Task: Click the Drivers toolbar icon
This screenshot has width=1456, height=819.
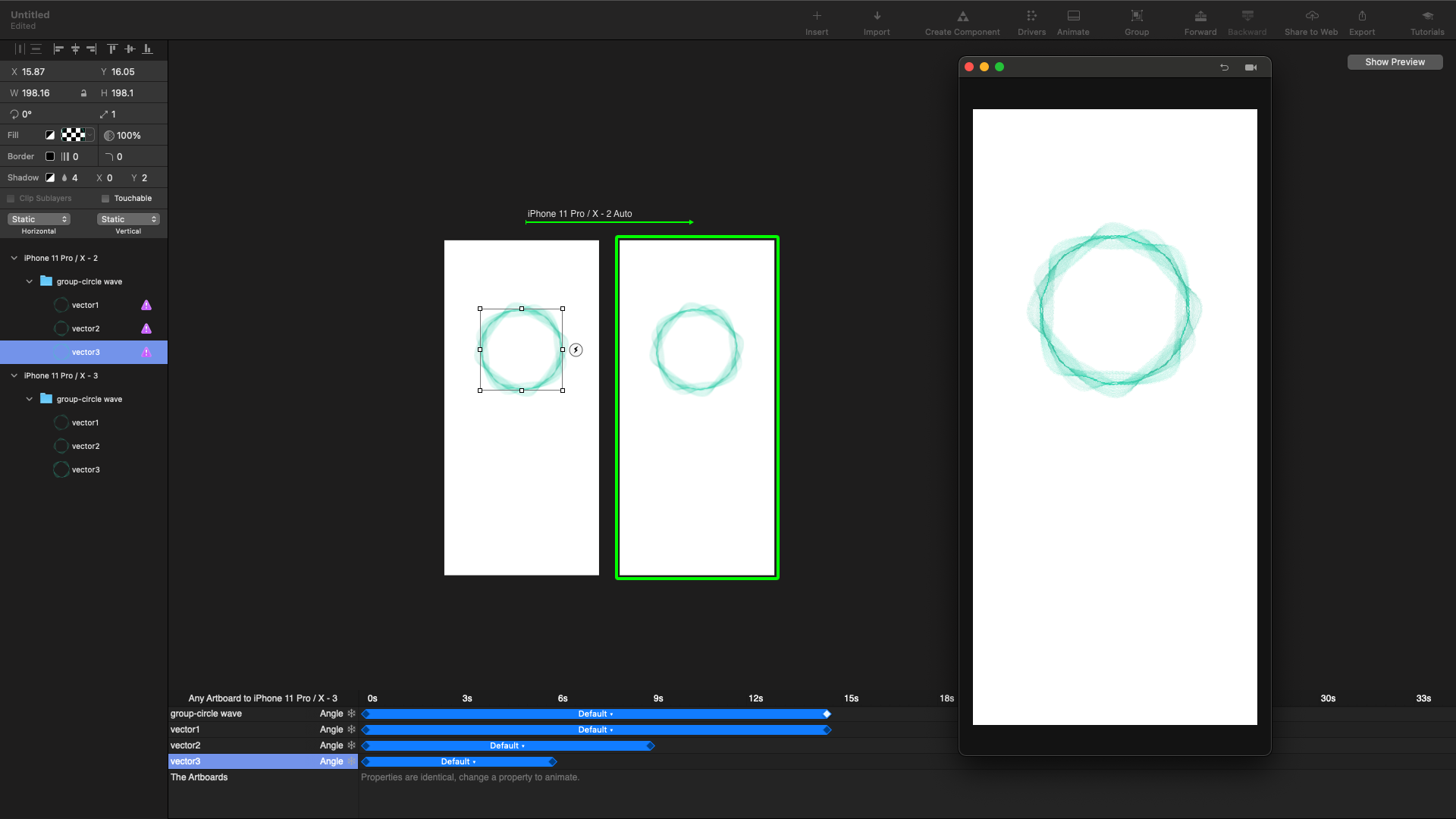Action: click(x=1031, y=17)
